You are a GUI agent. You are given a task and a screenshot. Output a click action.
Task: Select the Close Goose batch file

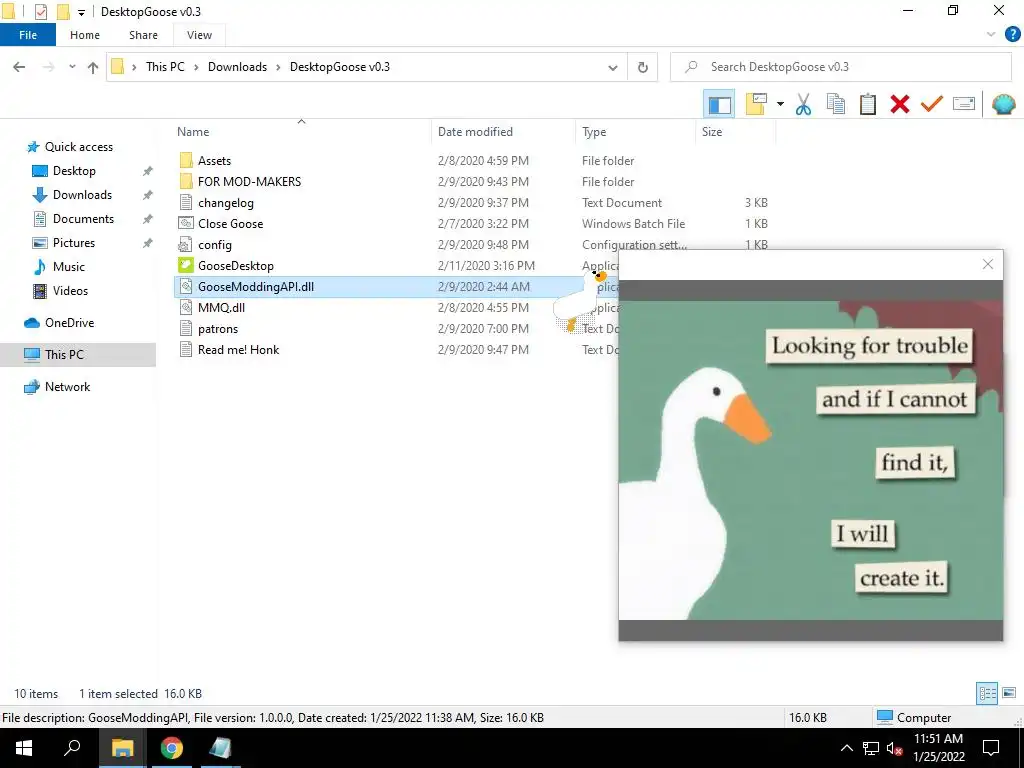click(x=231, y=223)
